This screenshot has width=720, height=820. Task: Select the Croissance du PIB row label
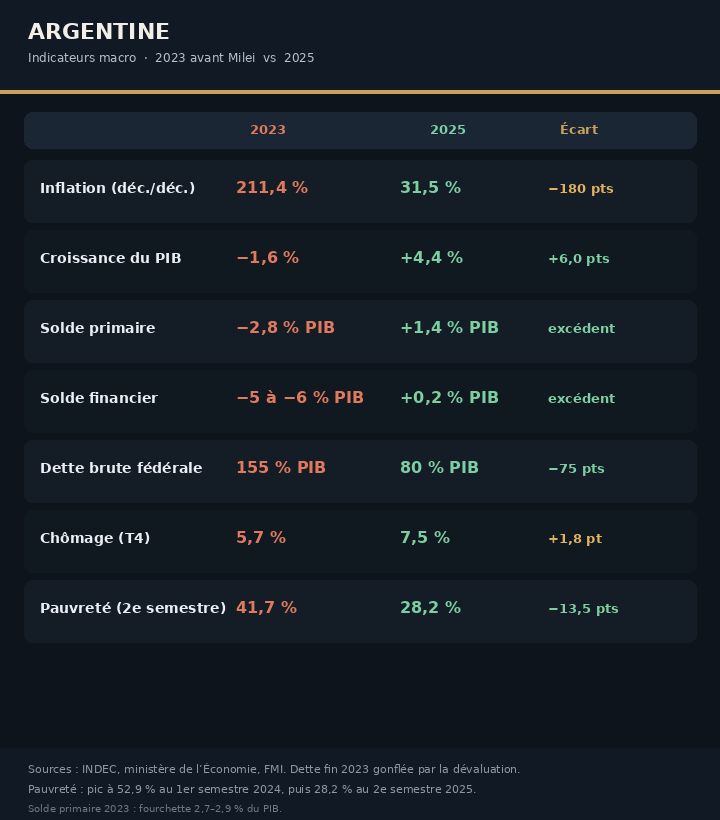[110, 258]
